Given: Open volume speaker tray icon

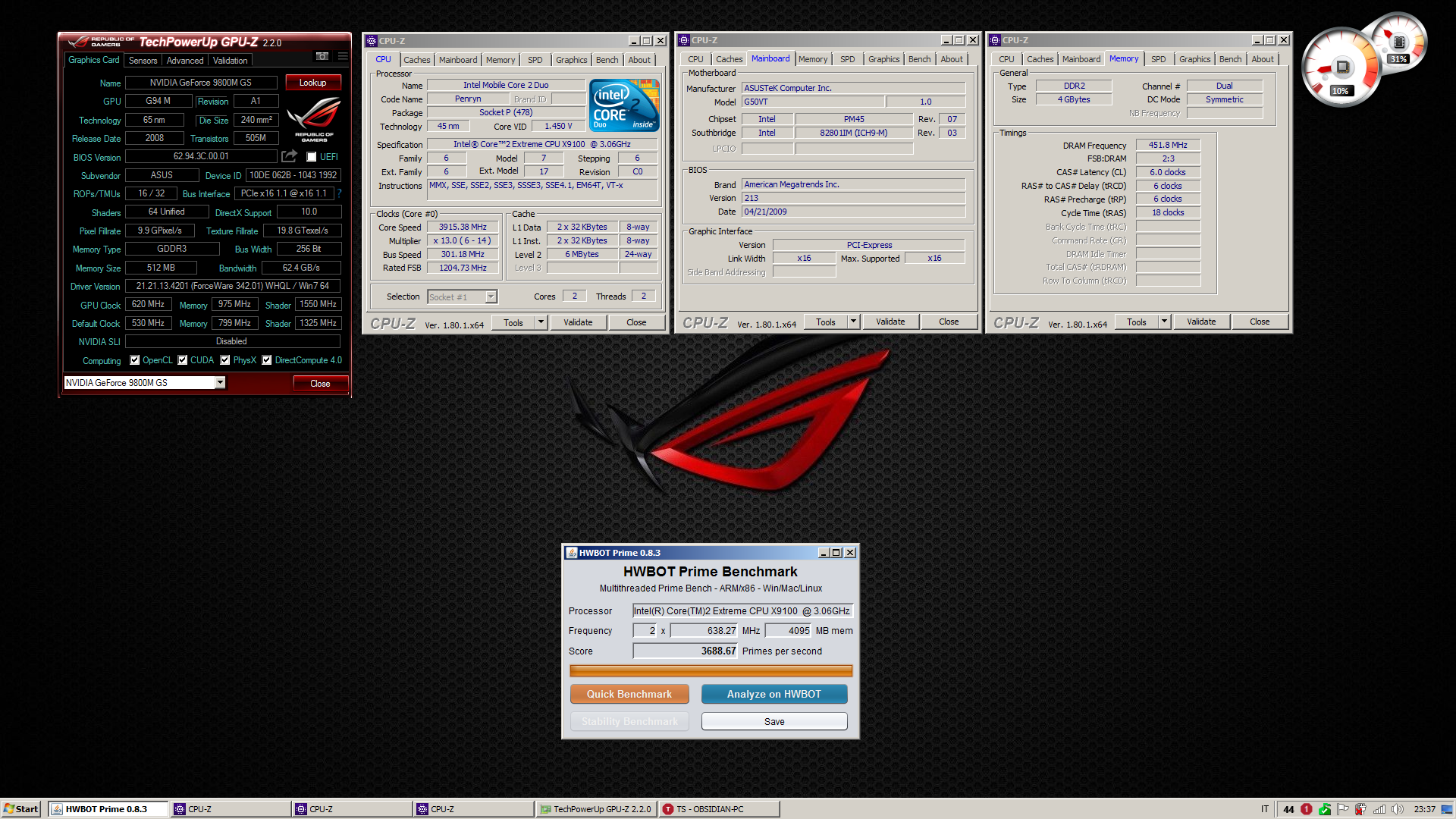Looking at the screenshot, I should [x=1398, y=809].
